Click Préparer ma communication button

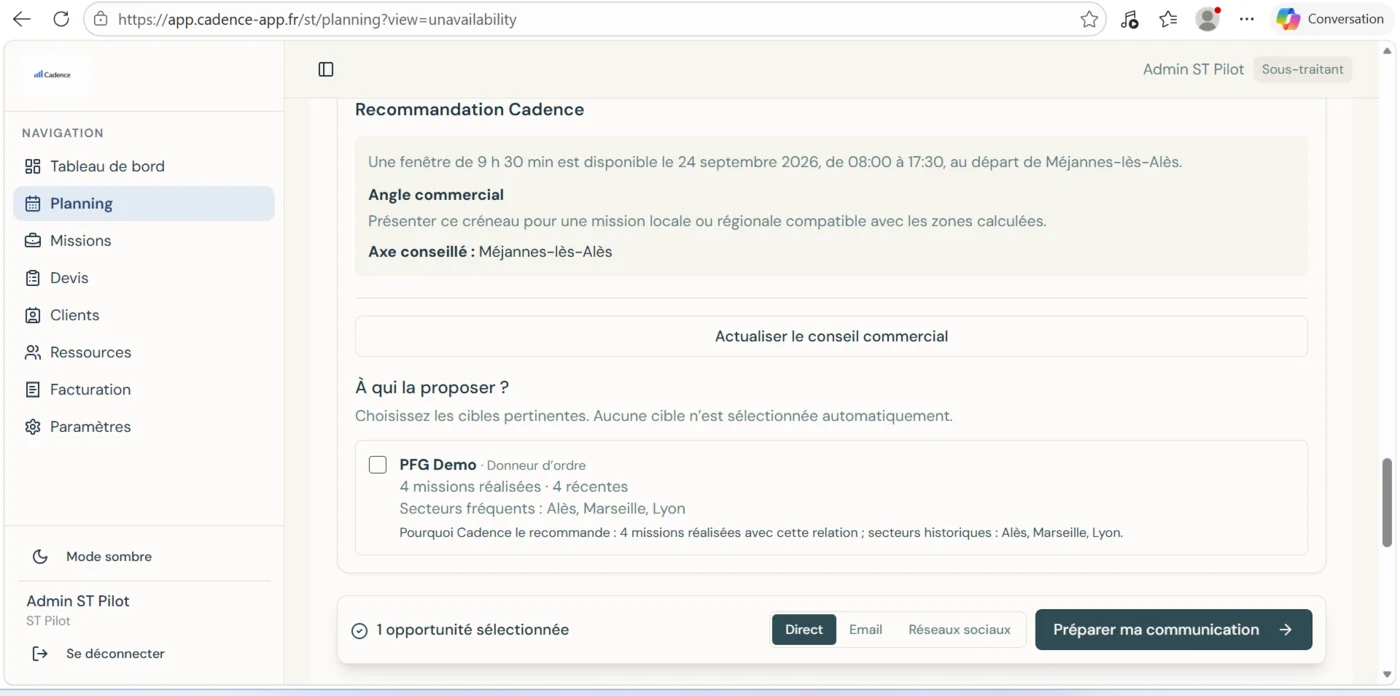pyautogui.click(x=1173, y=630)
